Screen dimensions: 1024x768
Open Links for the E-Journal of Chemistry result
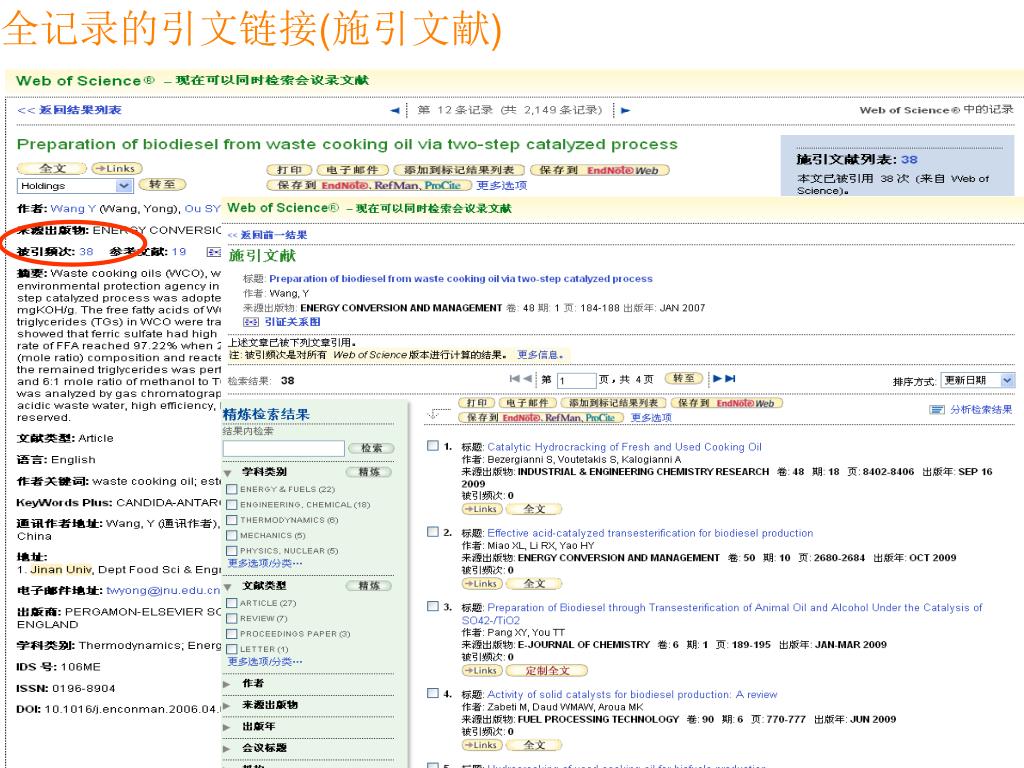point(482,671)
